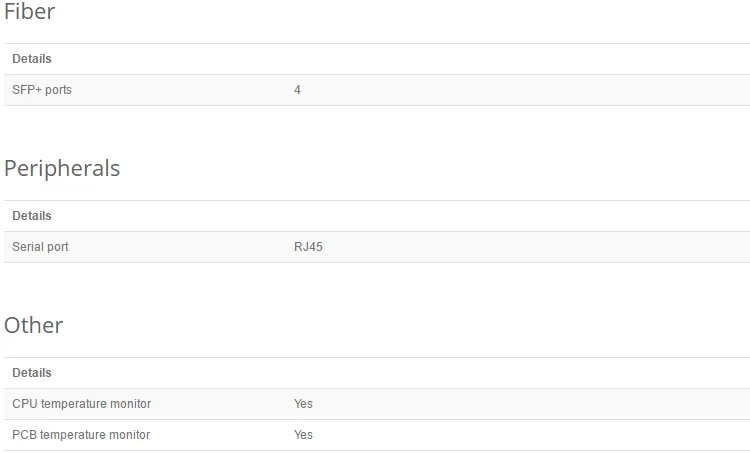Click empty area of SFP+ ports row
750x453 pixels.
pyautogui.click(x=526, y=90)
